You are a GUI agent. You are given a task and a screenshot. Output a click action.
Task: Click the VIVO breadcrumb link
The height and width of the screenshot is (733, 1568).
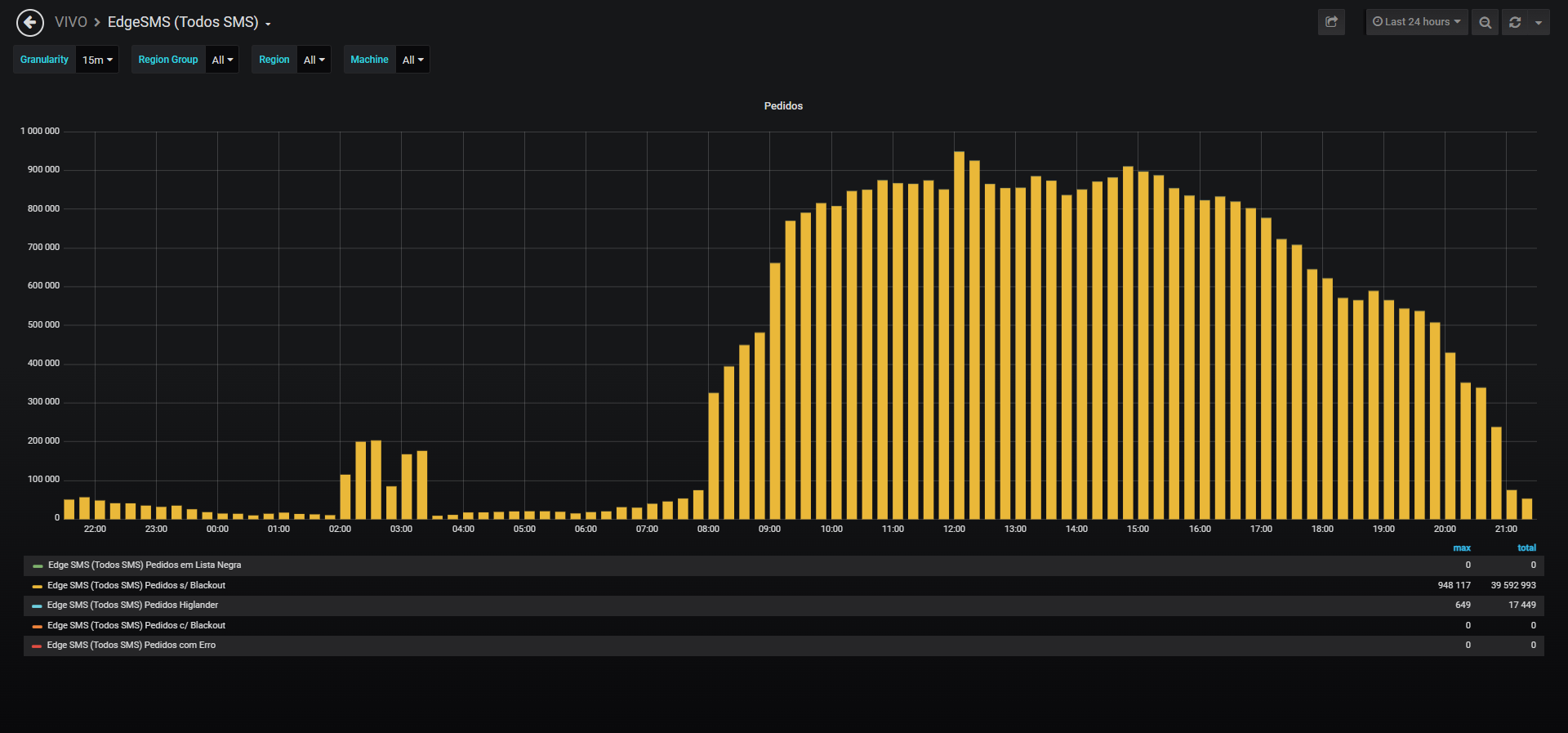[x=71, y=22]
